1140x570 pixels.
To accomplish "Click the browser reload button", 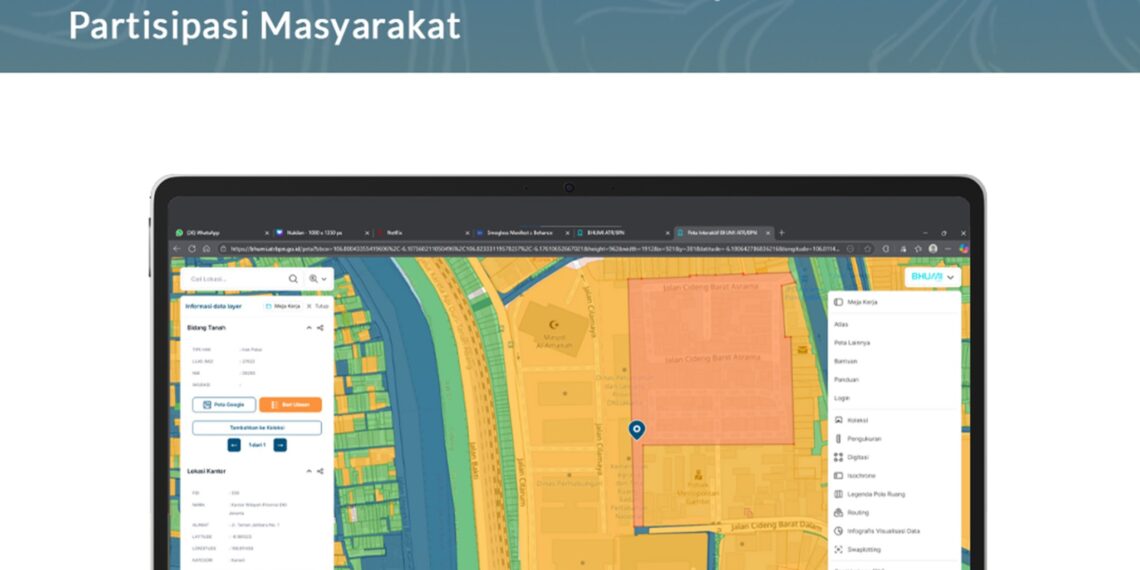I will click(x=192, y=249).
